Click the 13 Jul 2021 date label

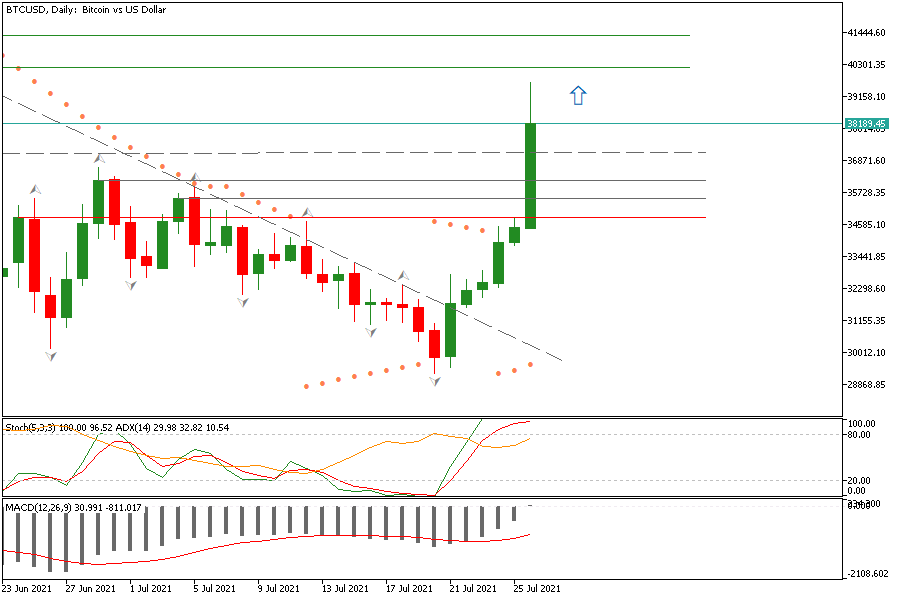pyautogui.click(x=345, y=589)
